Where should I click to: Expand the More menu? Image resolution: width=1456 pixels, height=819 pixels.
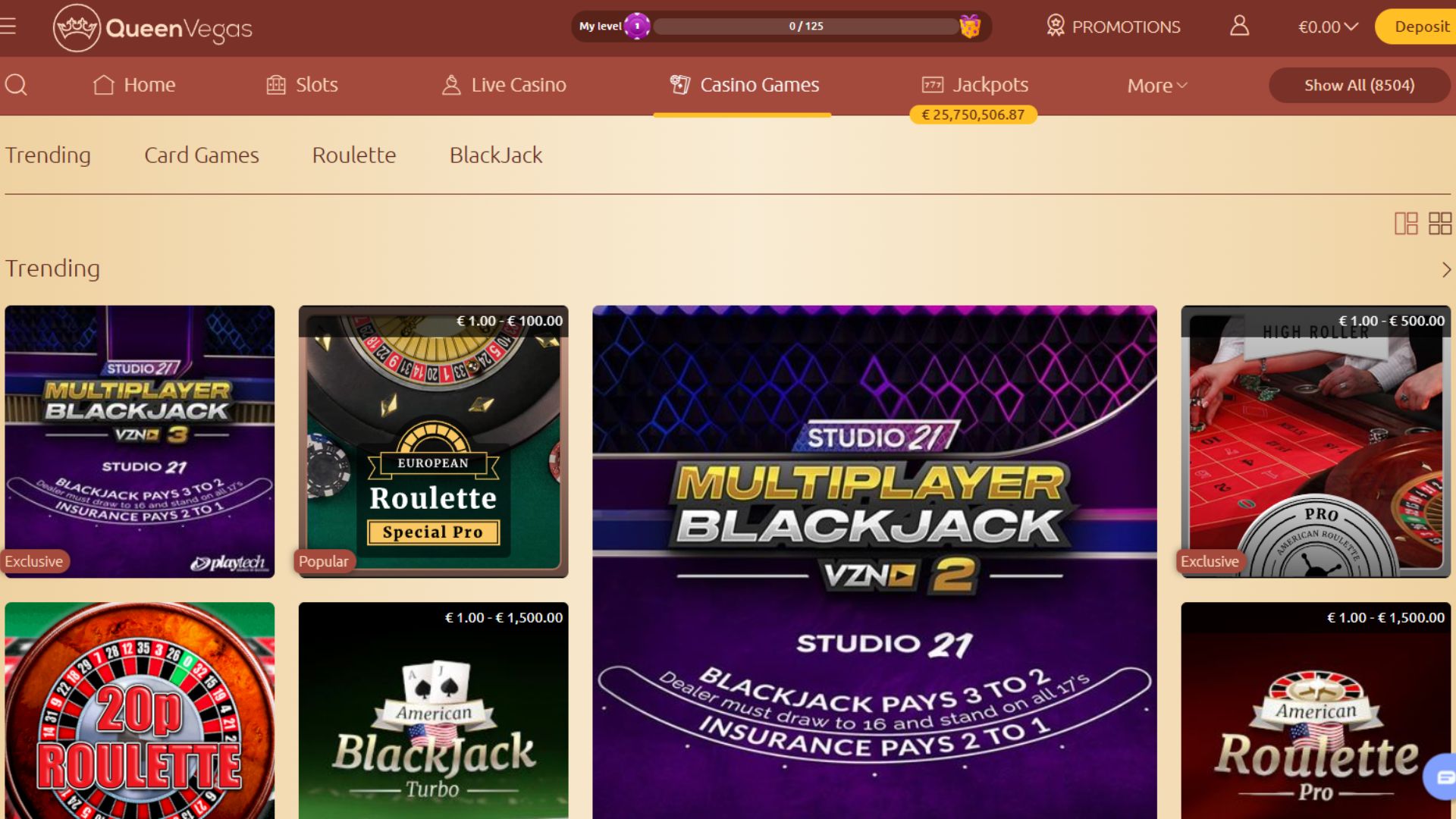[x=1157, y=85]
